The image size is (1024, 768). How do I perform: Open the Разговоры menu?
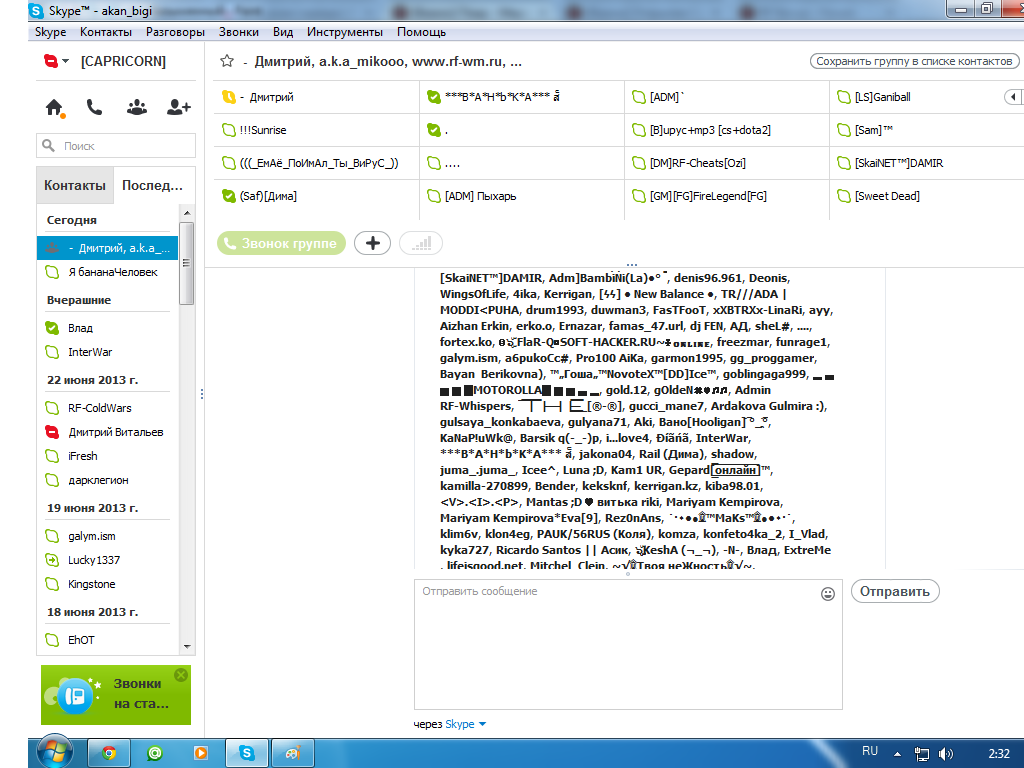pyautogui.click(x=175, y=32)
